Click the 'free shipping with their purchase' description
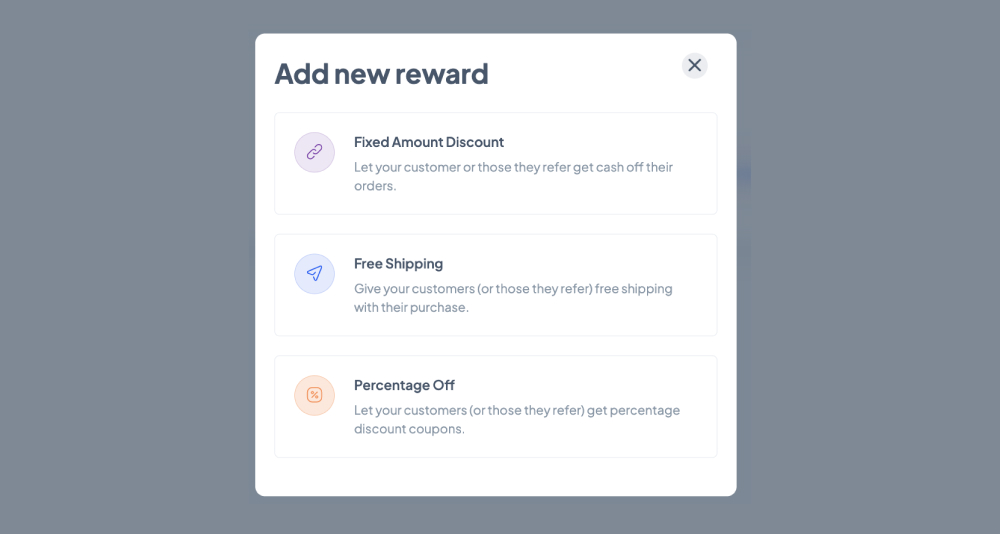The width and height of the screenshot is (1000, 534). [x=513, y=297]
